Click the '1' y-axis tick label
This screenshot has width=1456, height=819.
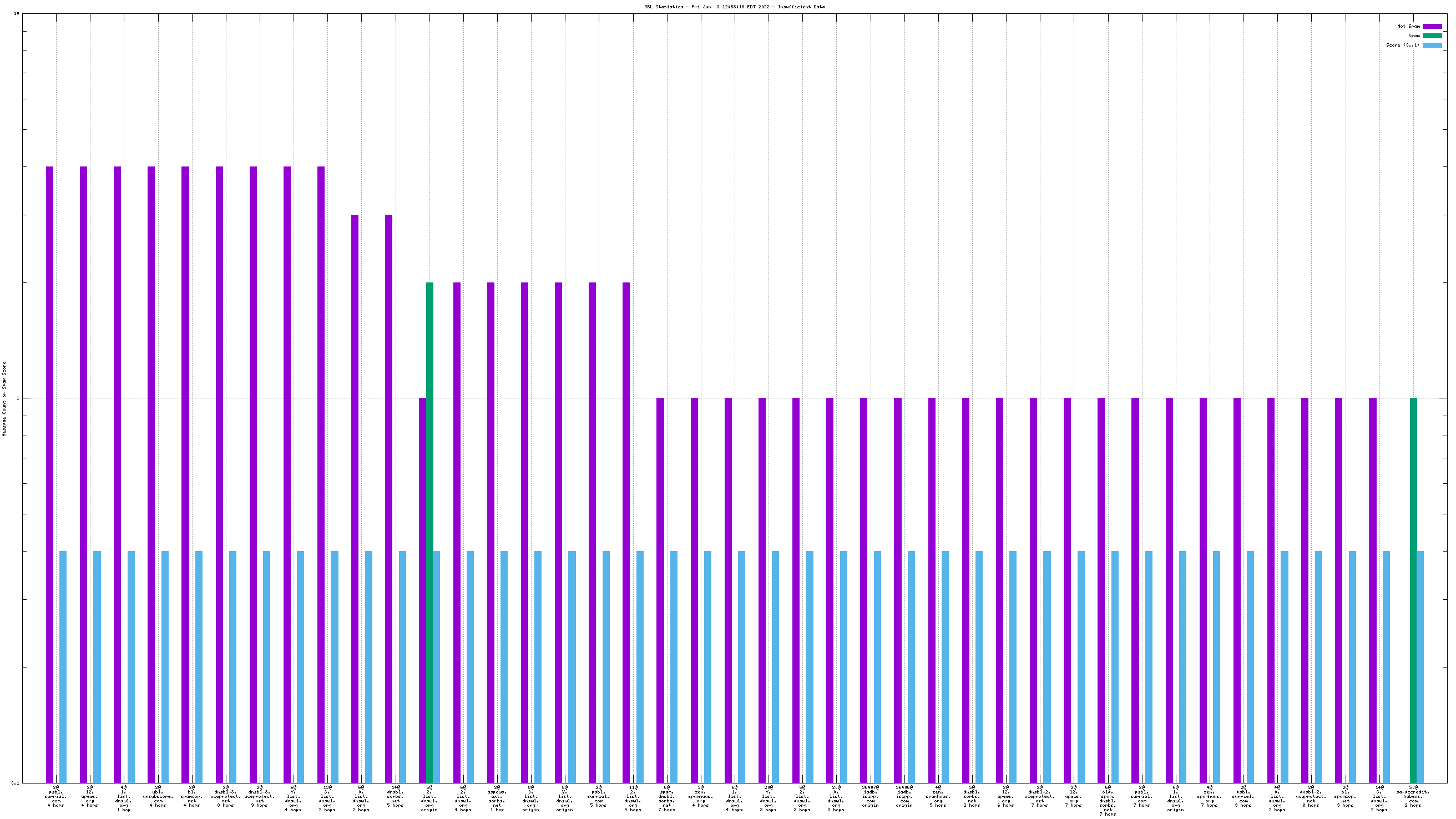18,398
